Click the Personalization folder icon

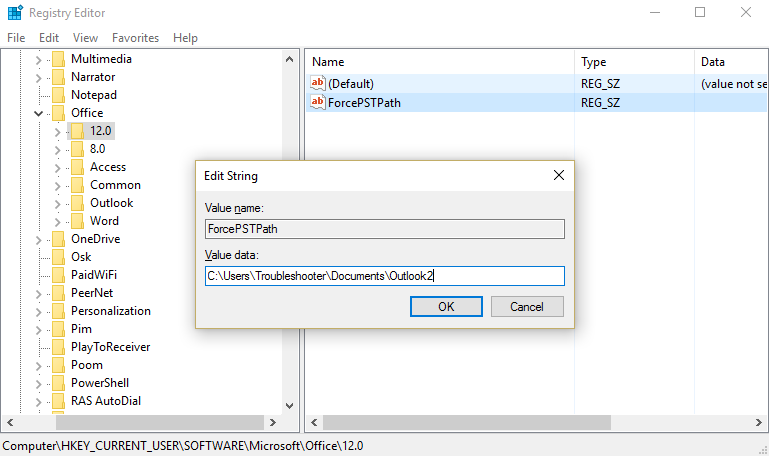coord(59,311)
